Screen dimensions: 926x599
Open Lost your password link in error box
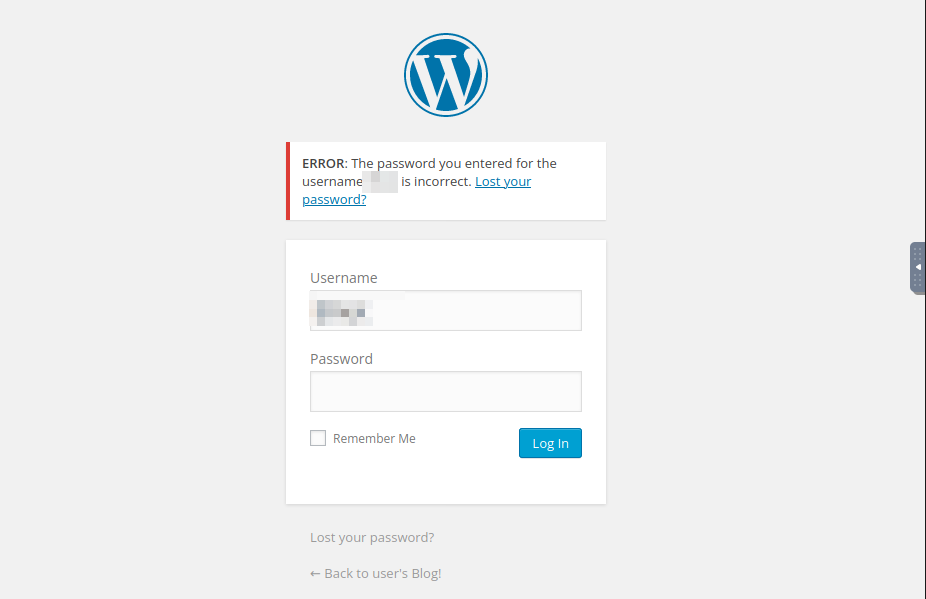point(503,181)
